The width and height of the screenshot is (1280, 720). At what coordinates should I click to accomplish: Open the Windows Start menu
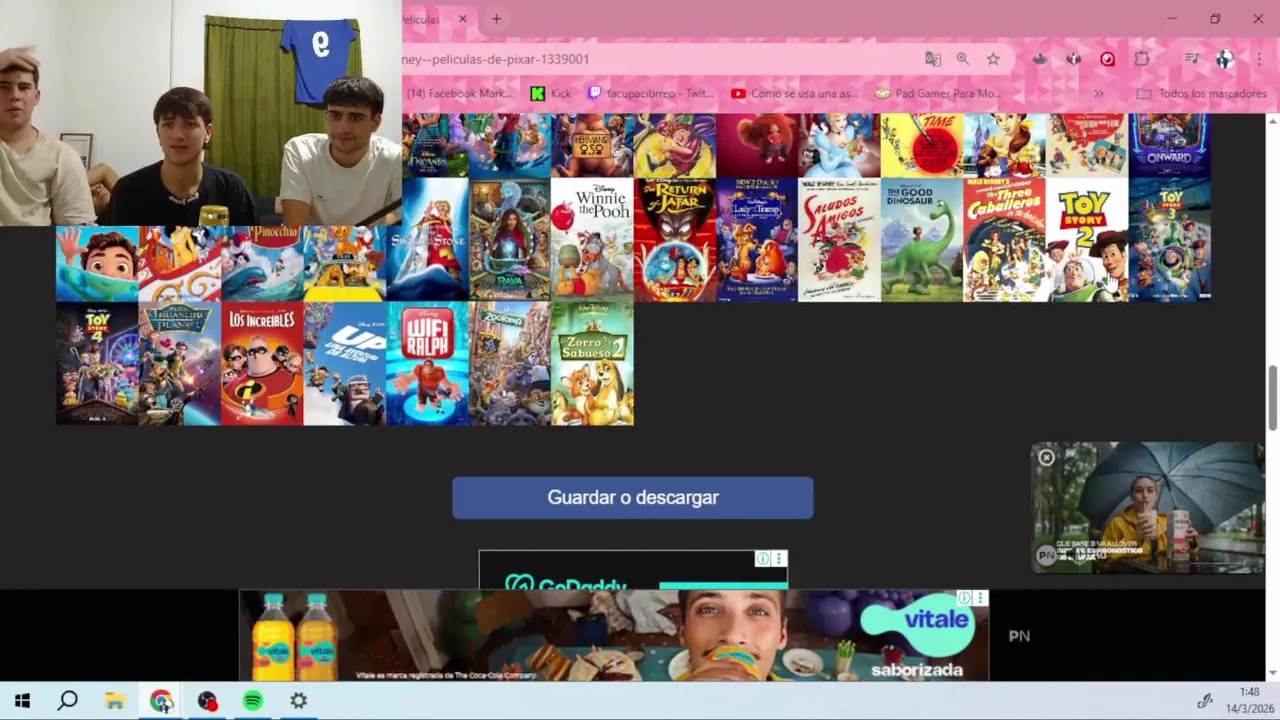click(x=22, y=701)
